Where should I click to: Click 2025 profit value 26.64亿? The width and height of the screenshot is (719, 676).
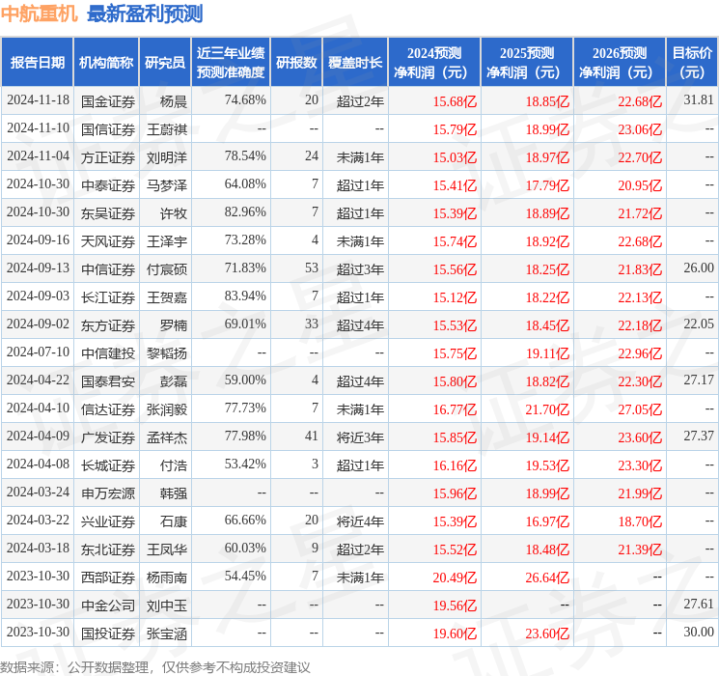pos(548,577)
